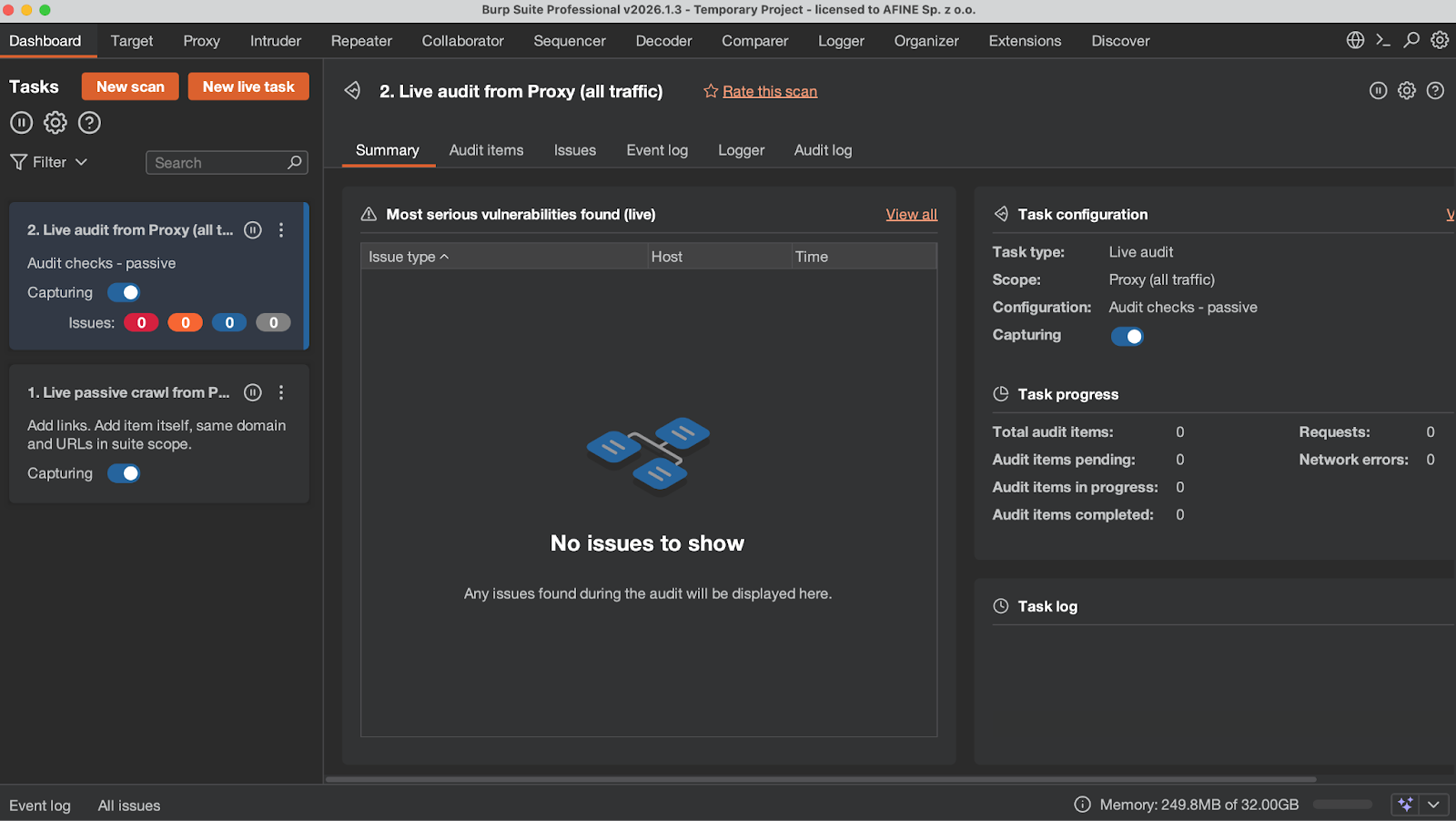Expand the status bar chevron dropdown
The image size is (1456, 821).
[x=1433, y=805]
